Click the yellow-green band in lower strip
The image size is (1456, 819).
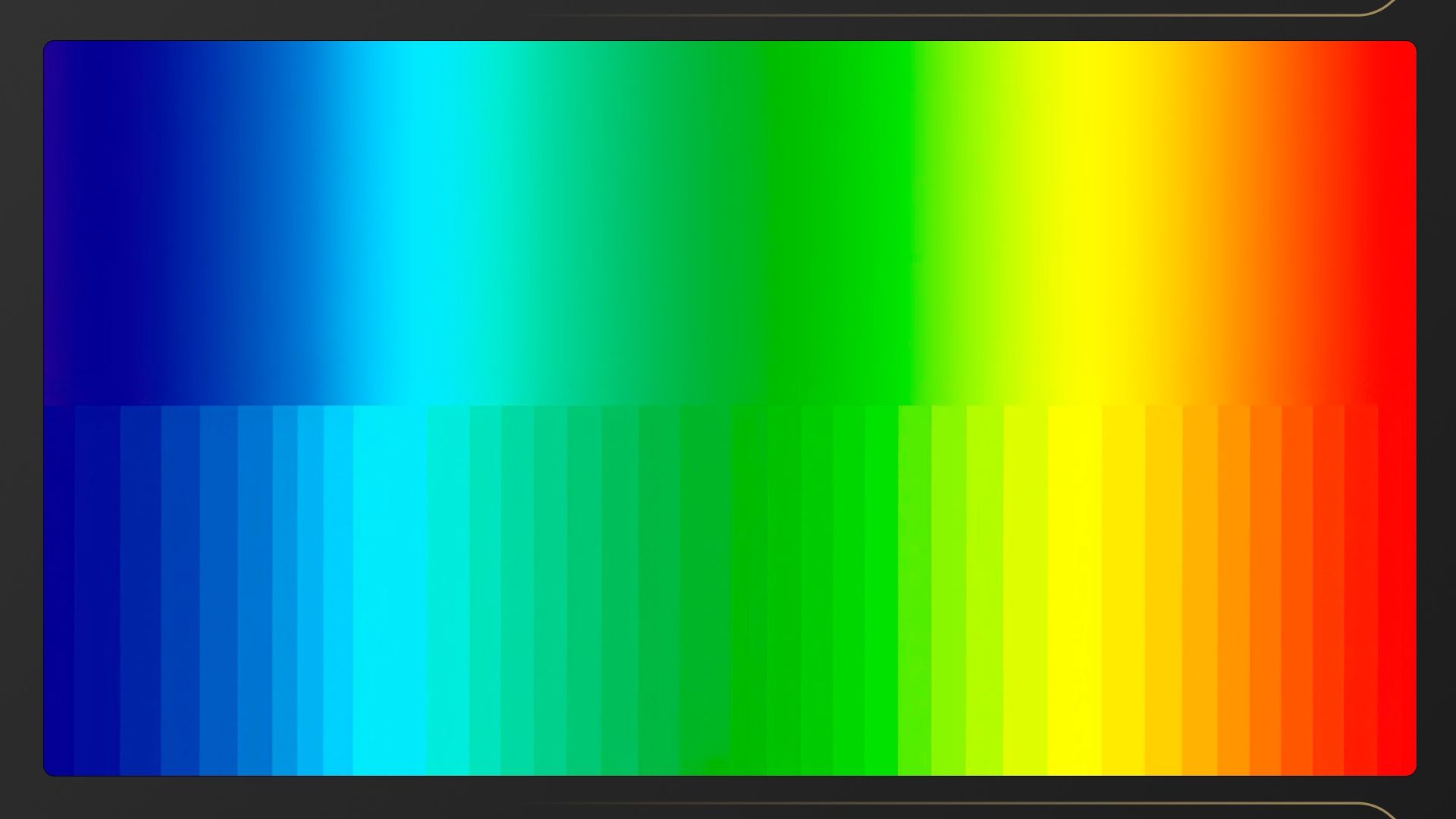click(984, 591)
